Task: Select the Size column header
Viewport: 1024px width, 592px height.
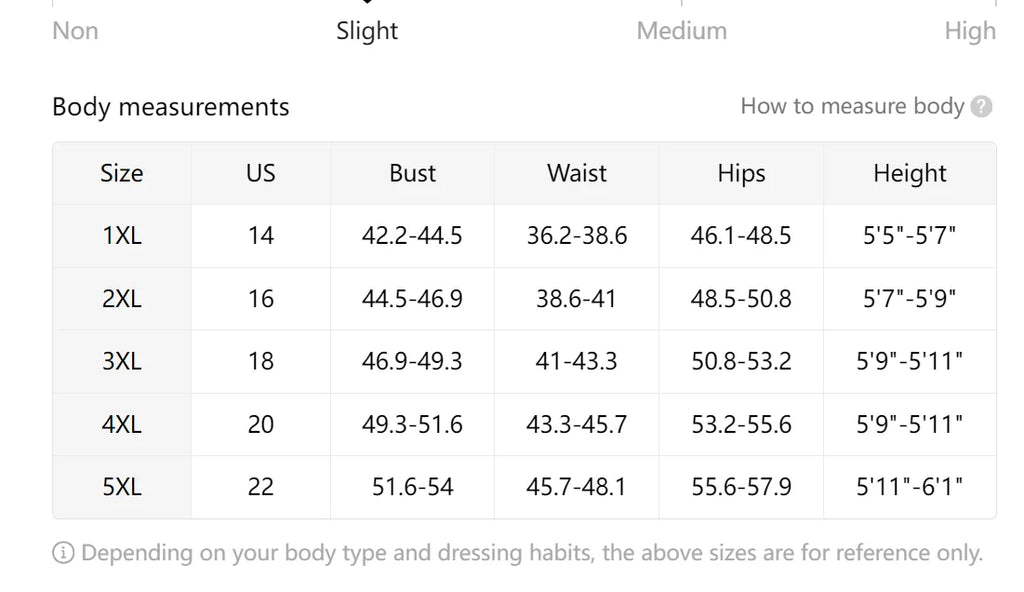Action: (x=121, y=173)
